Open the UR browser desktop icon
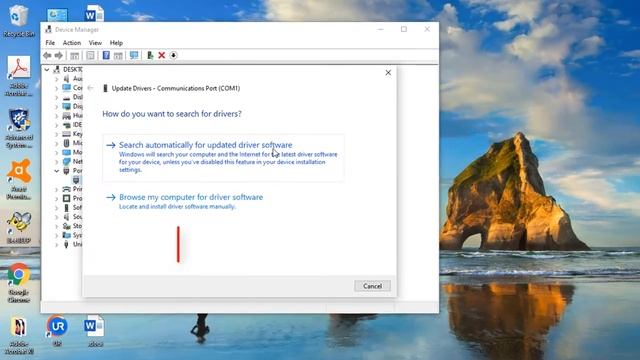This screenshot has width=640, height=360. (57, 331)
